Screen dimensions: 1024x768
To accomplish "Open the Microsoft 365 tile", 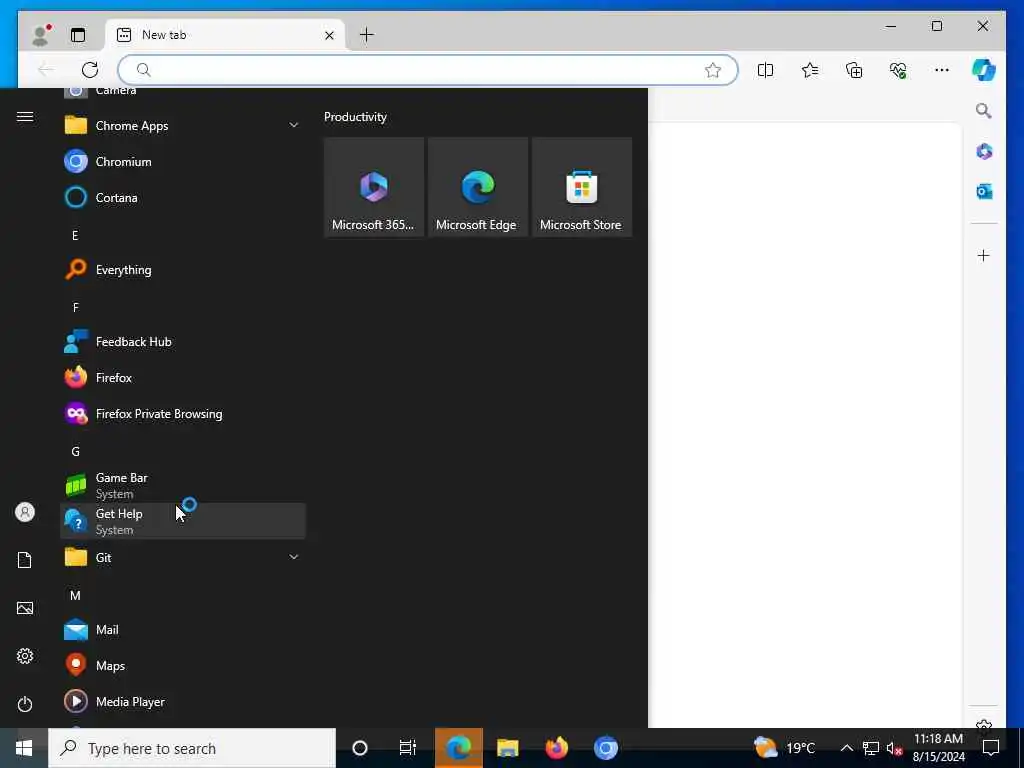I will (x=374, y=187).
